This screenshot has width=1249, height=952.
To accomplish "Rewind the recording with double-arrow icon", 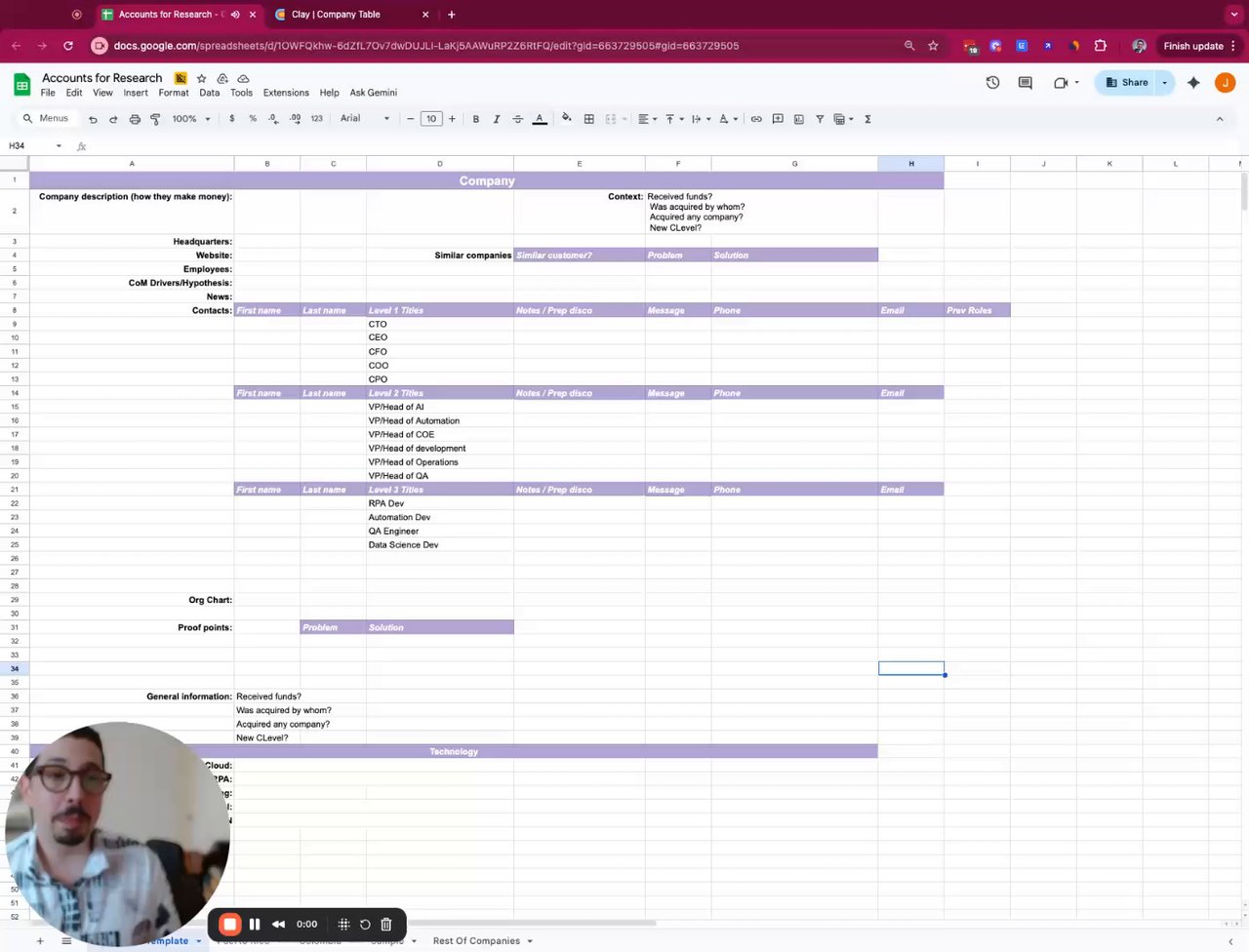I will click(x=278, y=924).
